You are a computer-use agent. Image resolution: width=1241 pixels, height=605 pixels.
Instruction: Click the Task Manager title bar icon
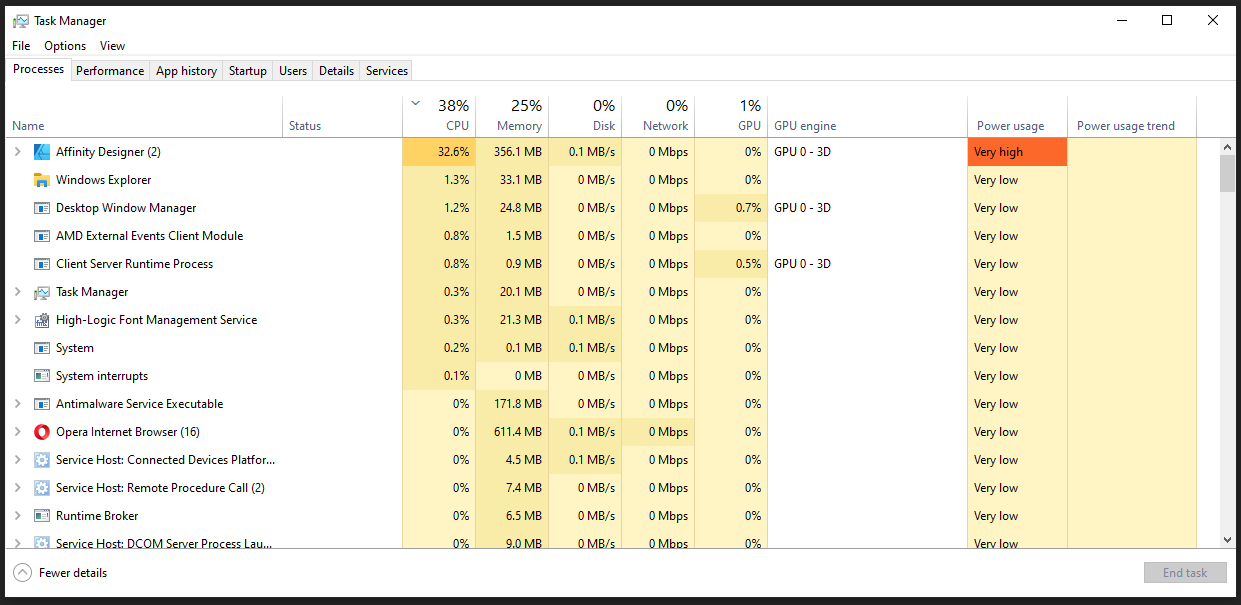coord(20,20)
